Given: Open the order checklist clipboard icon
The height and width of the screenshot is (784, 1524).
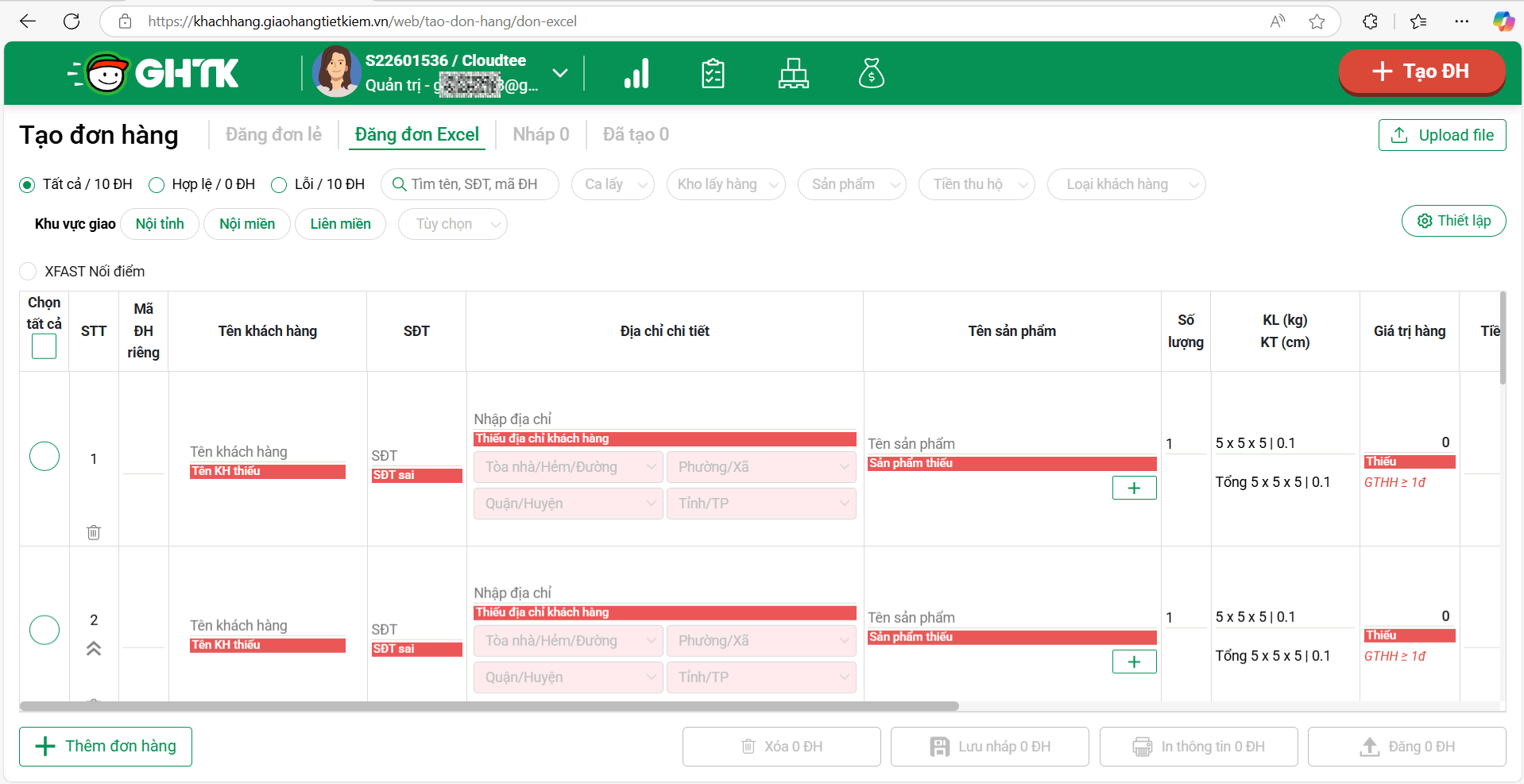Looking at the screenshot, I should pos(713,73).
